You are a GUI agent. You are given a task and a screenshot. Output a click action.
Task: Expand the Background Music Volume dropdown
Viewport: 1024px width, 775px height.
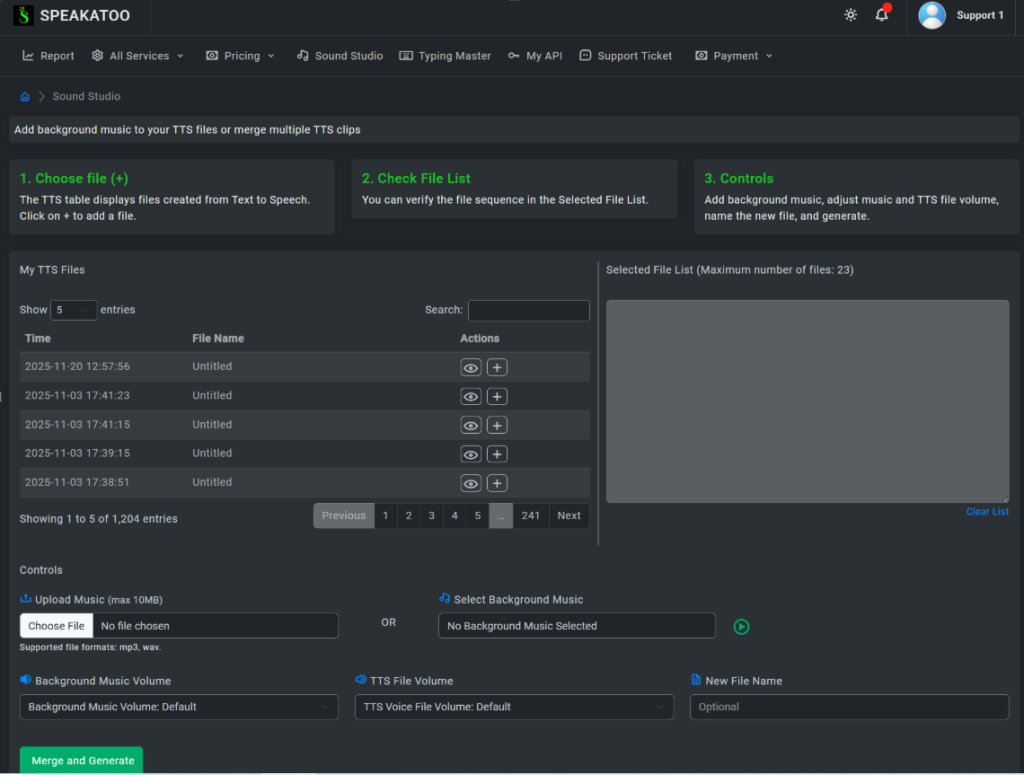tap(178, 707)
